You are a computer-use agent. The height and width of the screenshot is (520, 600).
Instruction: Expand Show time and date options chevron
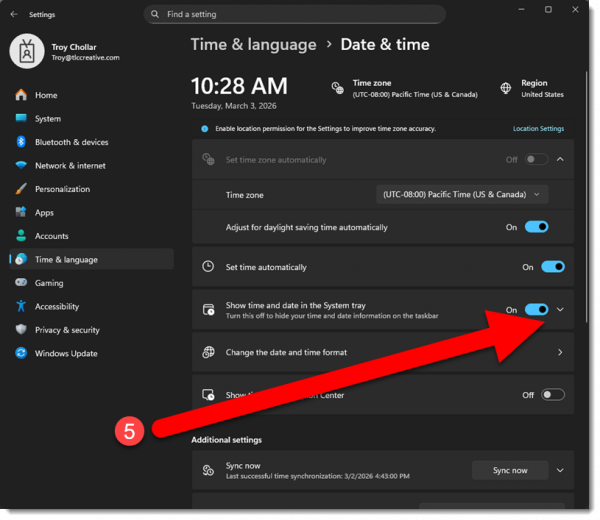[x=560, y=310]
